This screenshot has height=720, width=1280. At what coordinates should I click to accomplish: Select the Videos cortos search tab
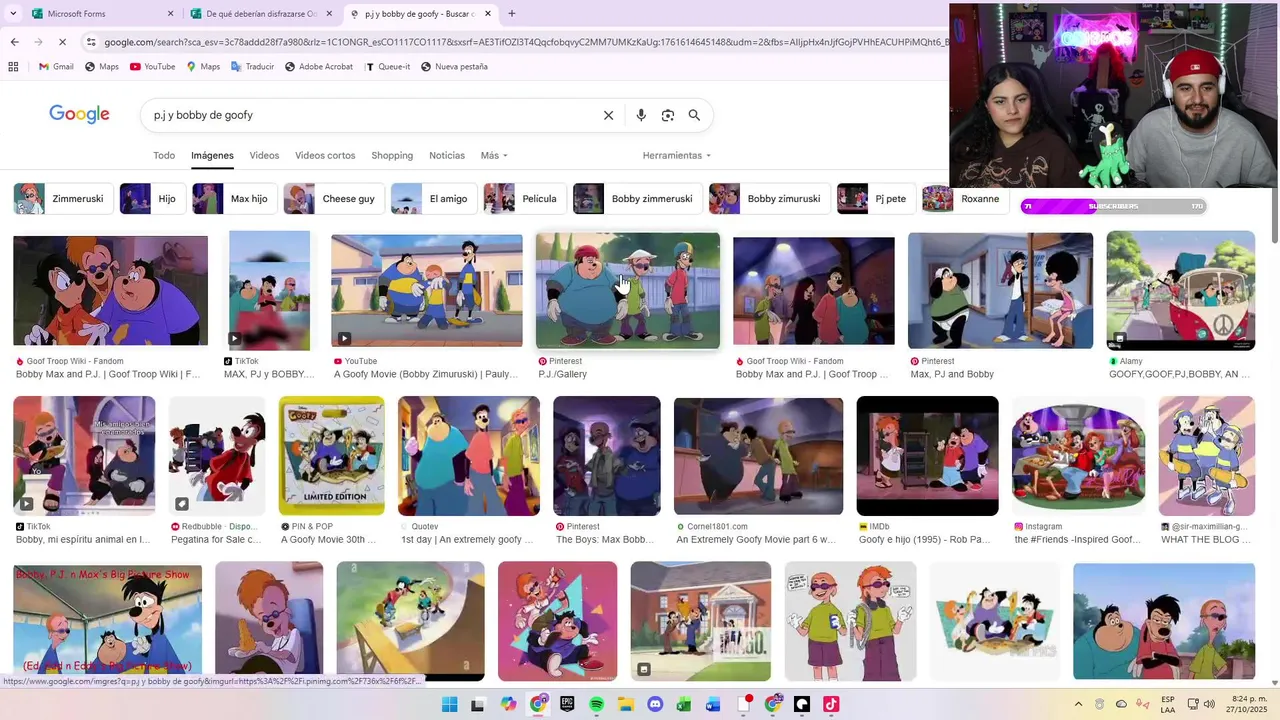(325, 155)
